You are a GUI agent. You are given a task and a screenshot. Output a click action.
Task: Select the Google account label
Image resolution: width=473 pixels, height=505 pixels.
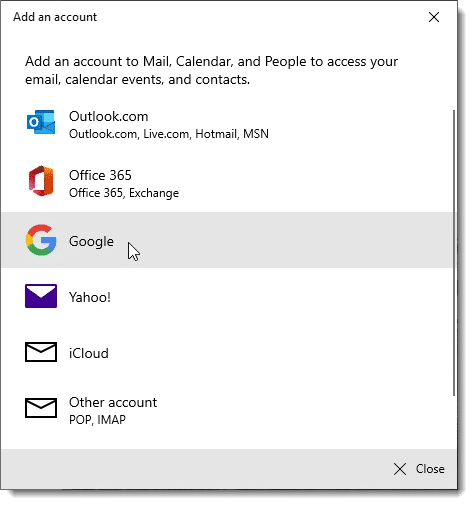(91, 242)
